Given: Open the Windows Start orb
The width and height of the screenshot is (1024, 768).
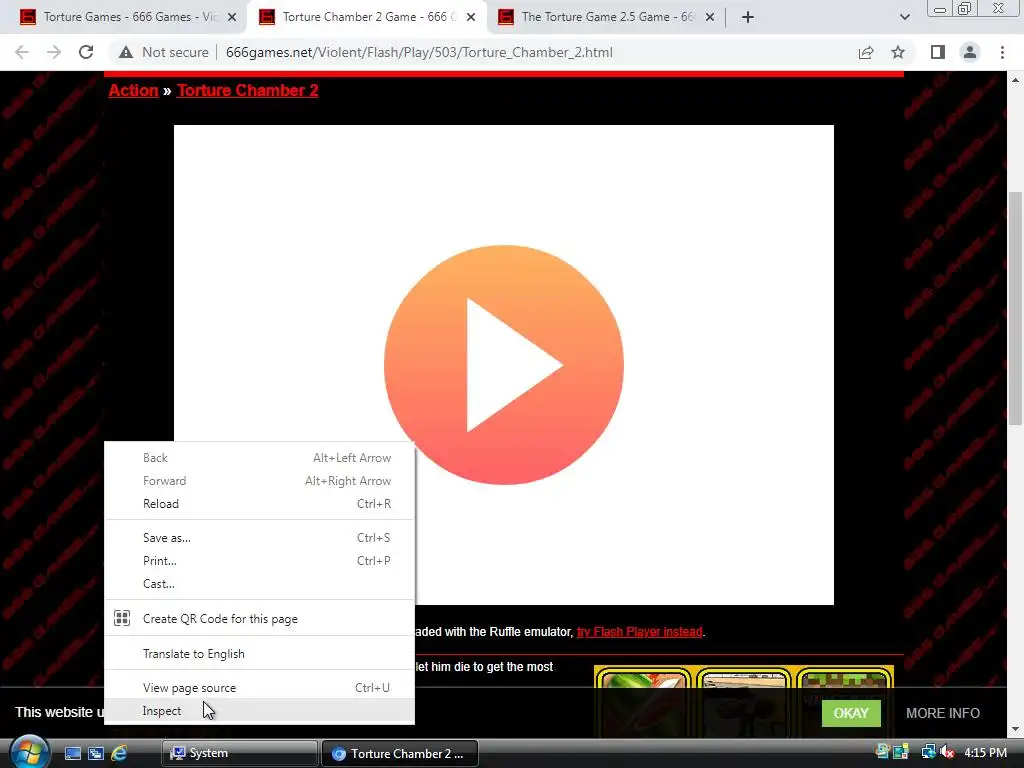Looking at the screenshot, I should tap(28, 752).
